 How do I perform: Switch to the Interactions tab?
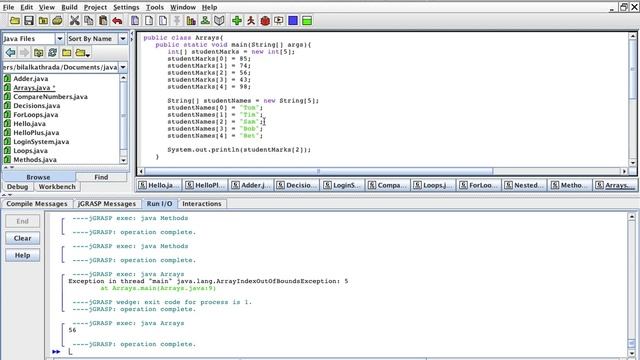click(202, 204)
